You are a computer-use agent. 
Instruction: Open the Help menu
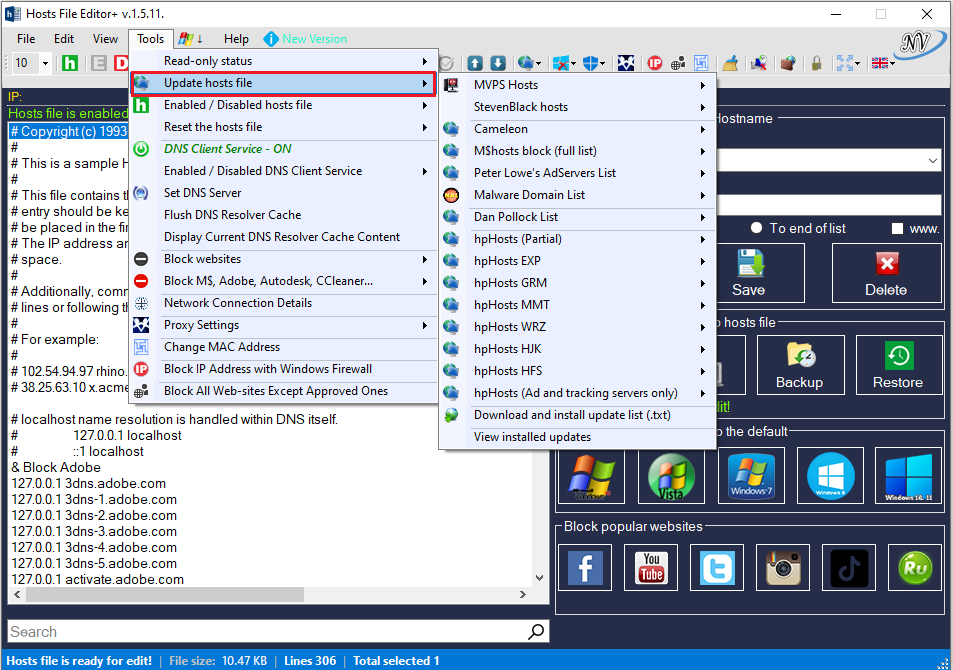[236, 39]
